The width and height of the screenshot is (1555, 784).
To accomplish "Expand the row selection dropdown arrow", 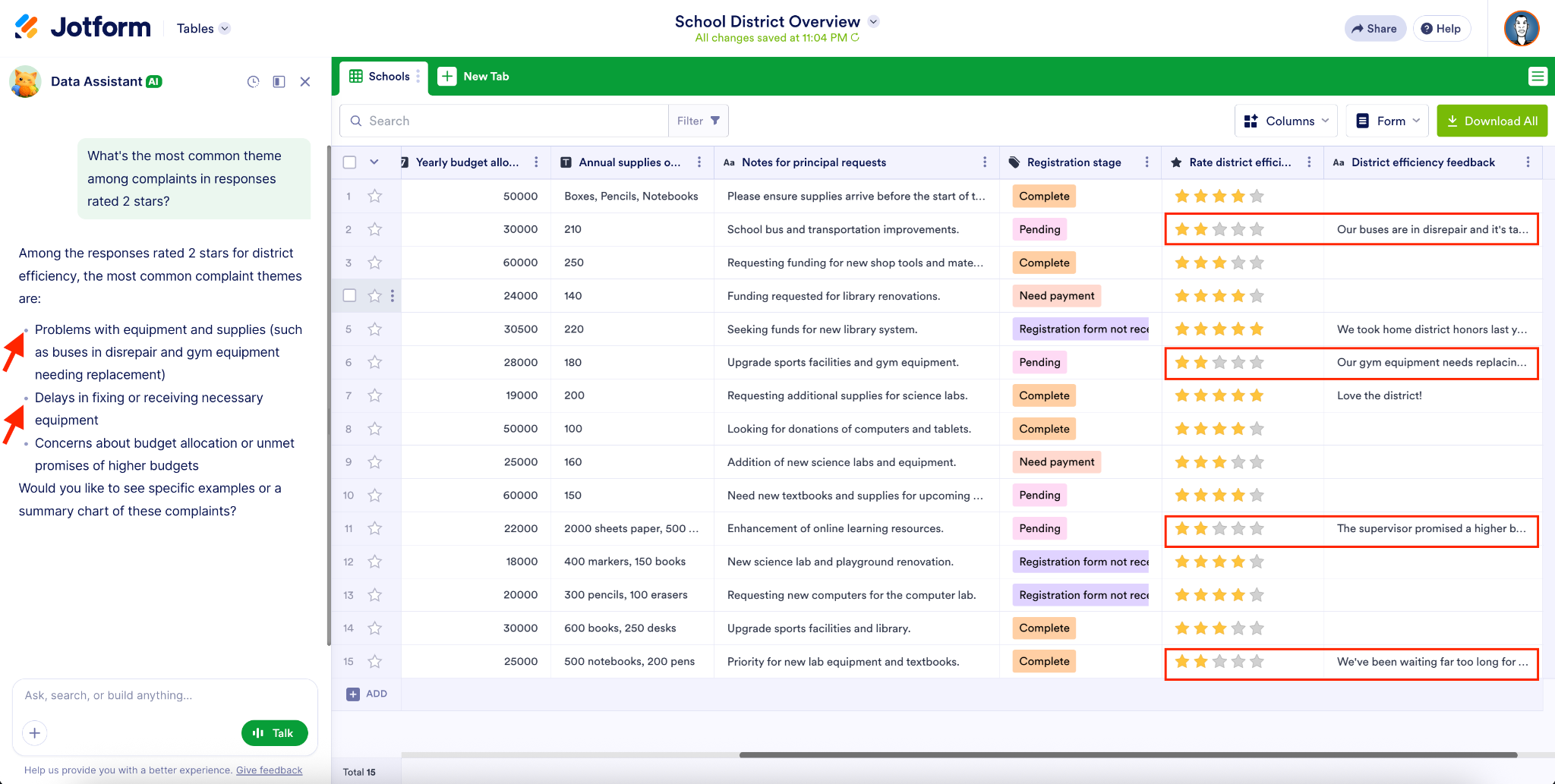I will [374, 162].
